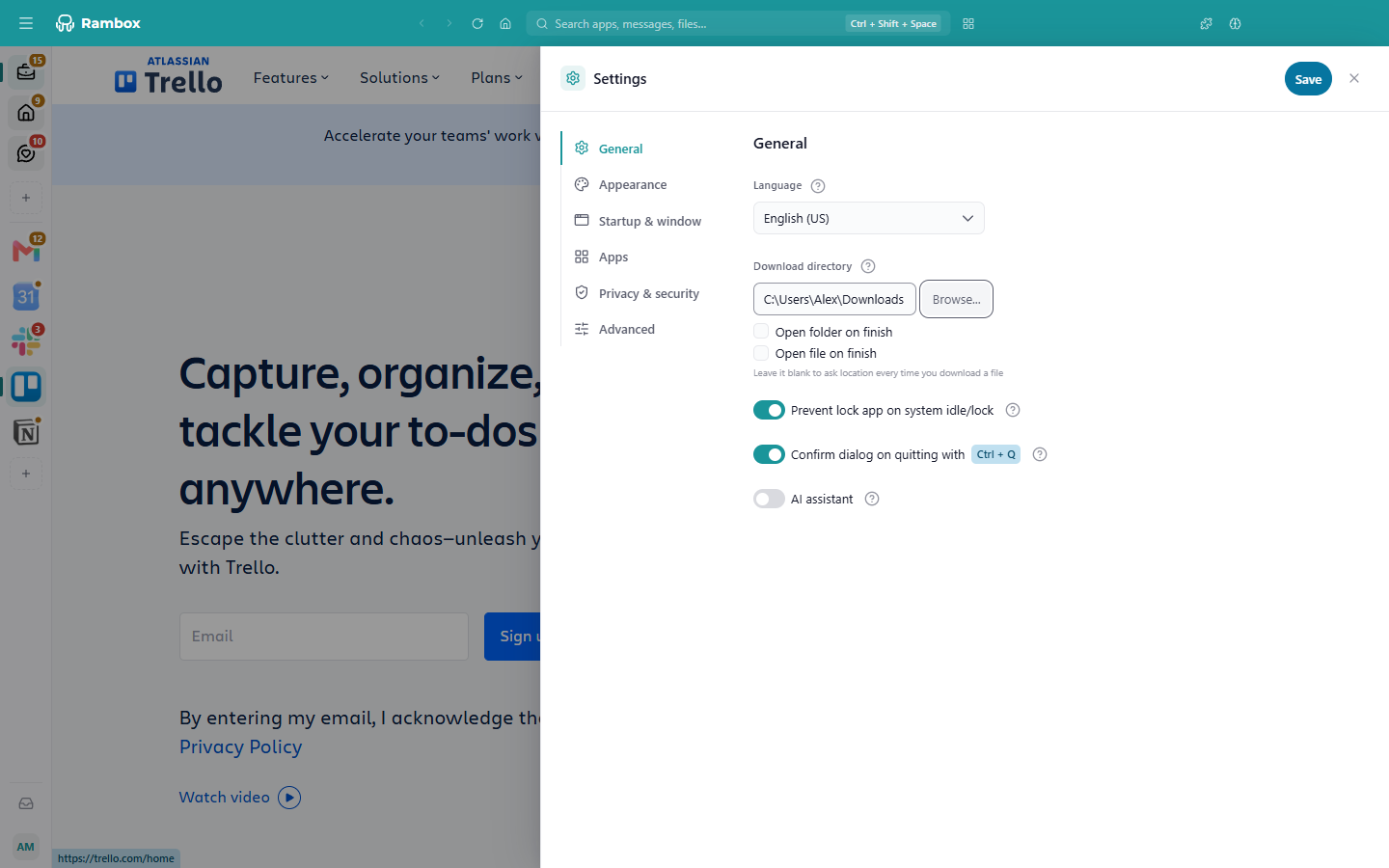The height and width of the screenshot is (868, 1389).
Task: Click the Trello Email input field
Action: (324, 637)
